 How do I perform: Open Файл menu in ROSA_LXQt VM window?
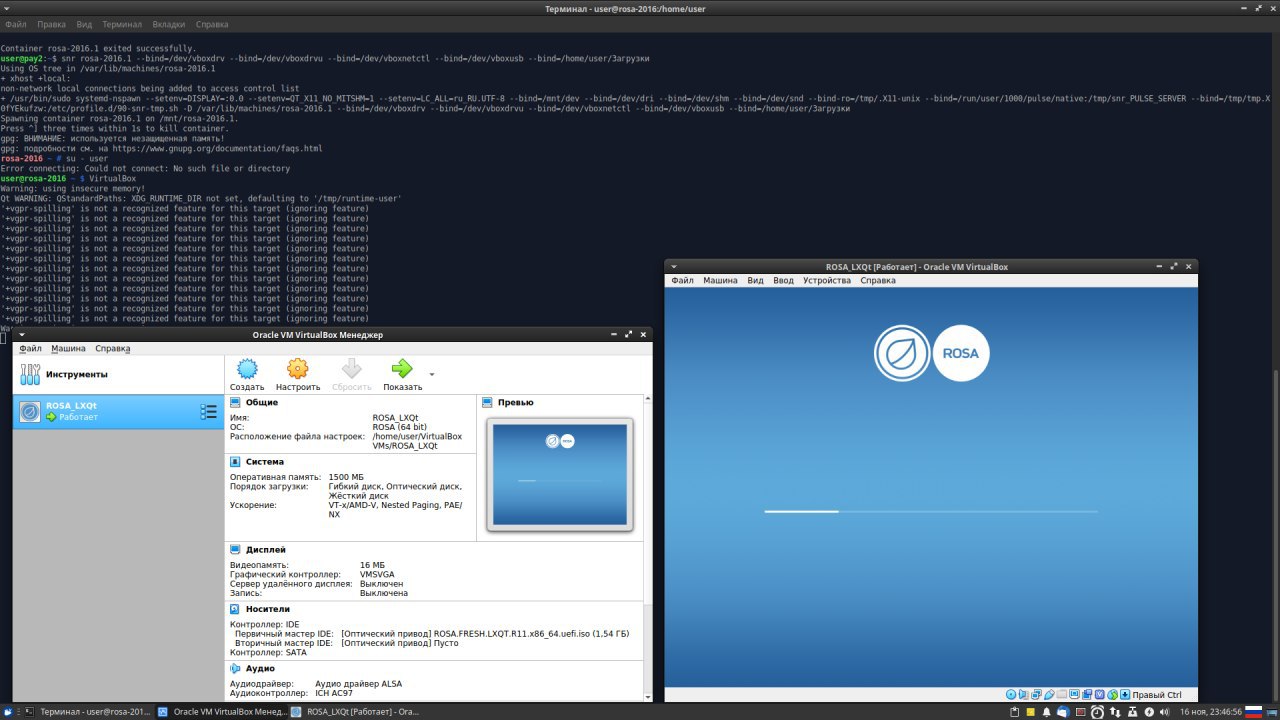point(682,281)
